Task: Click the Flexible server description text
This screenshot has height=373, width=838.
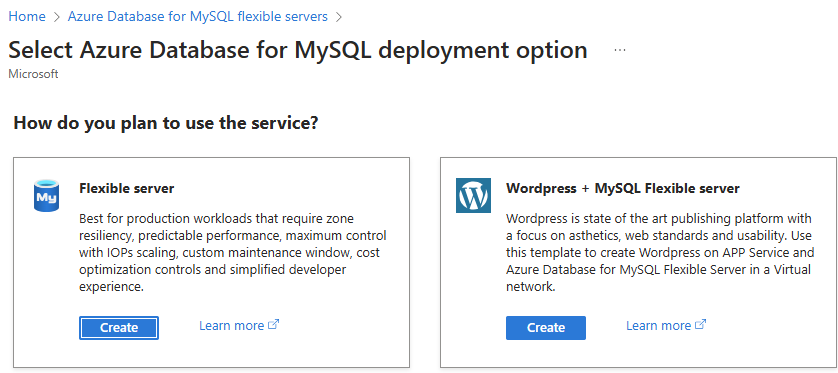Action: tap(232, 253)
